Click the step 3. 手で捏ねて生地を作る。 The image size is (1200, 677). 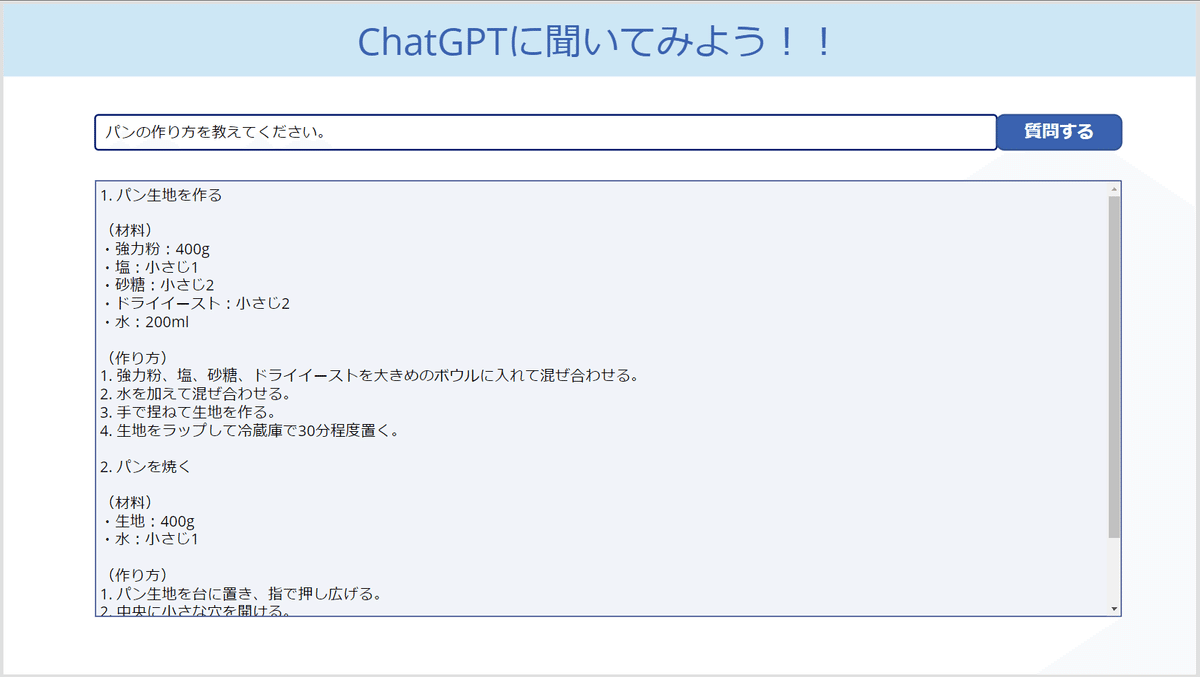(x=188, y=412)
